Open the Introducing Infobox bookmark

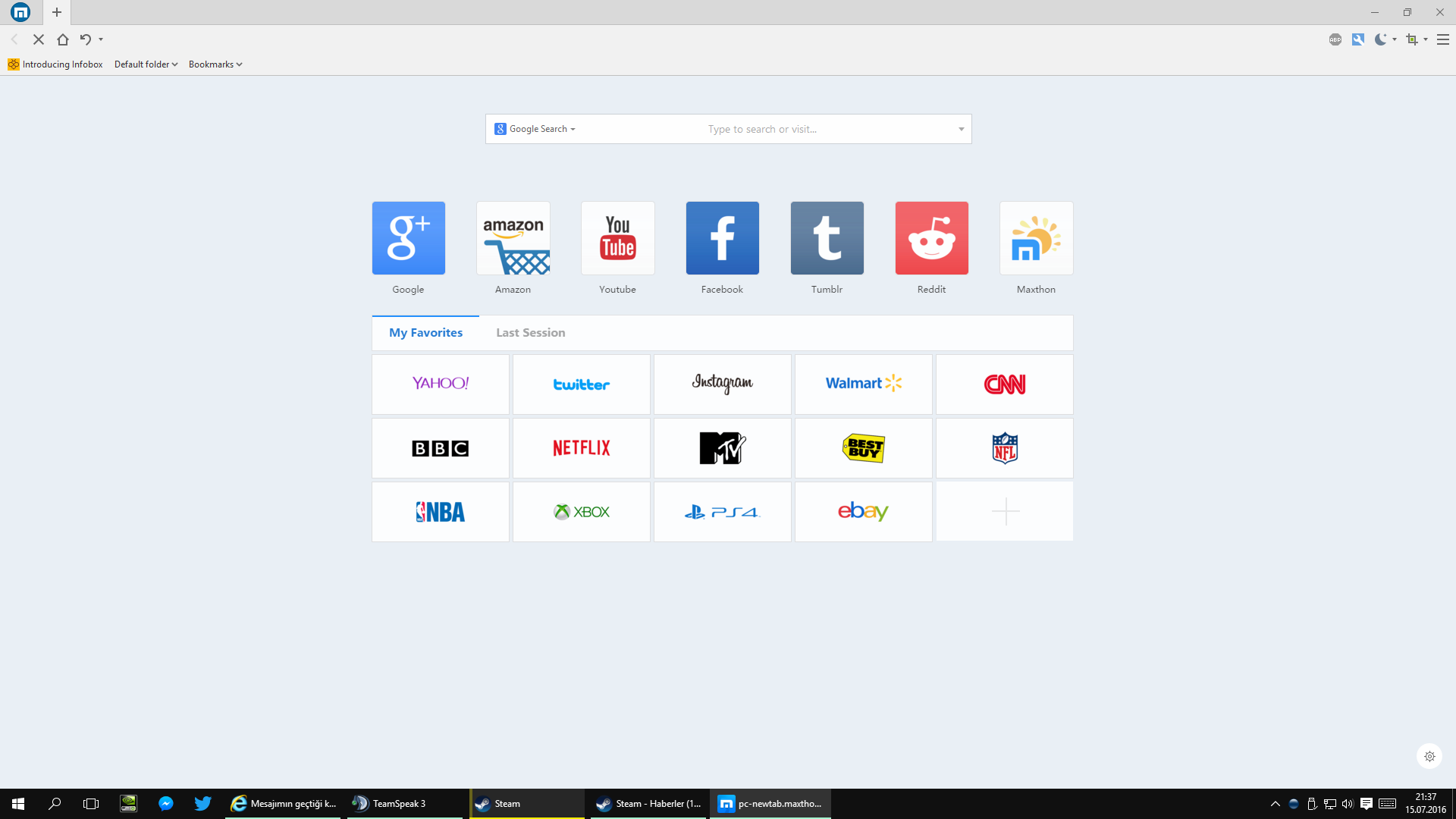tap(55, 64)
